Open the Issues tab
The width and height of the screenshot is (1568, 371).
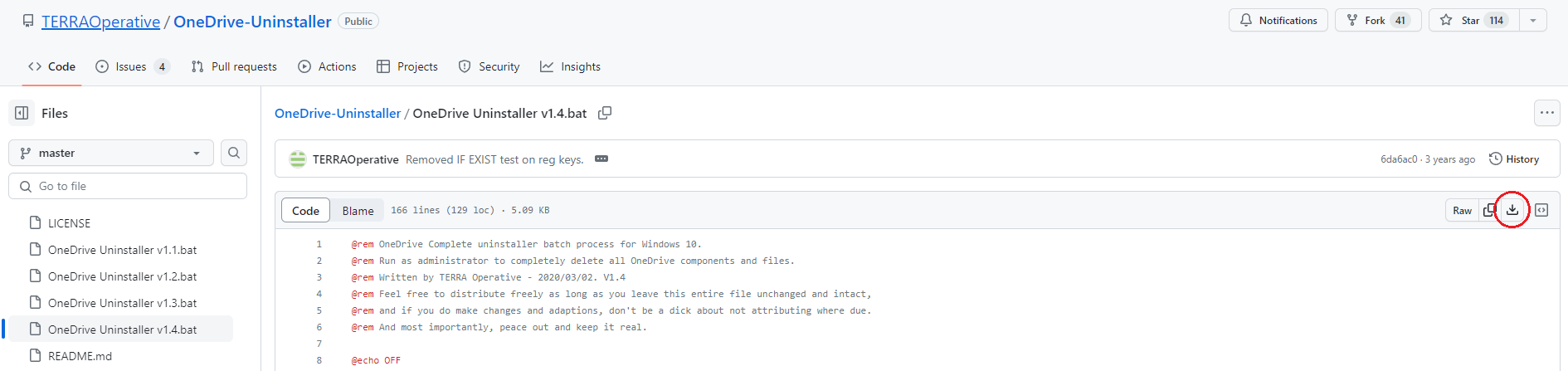pos(132,66)
